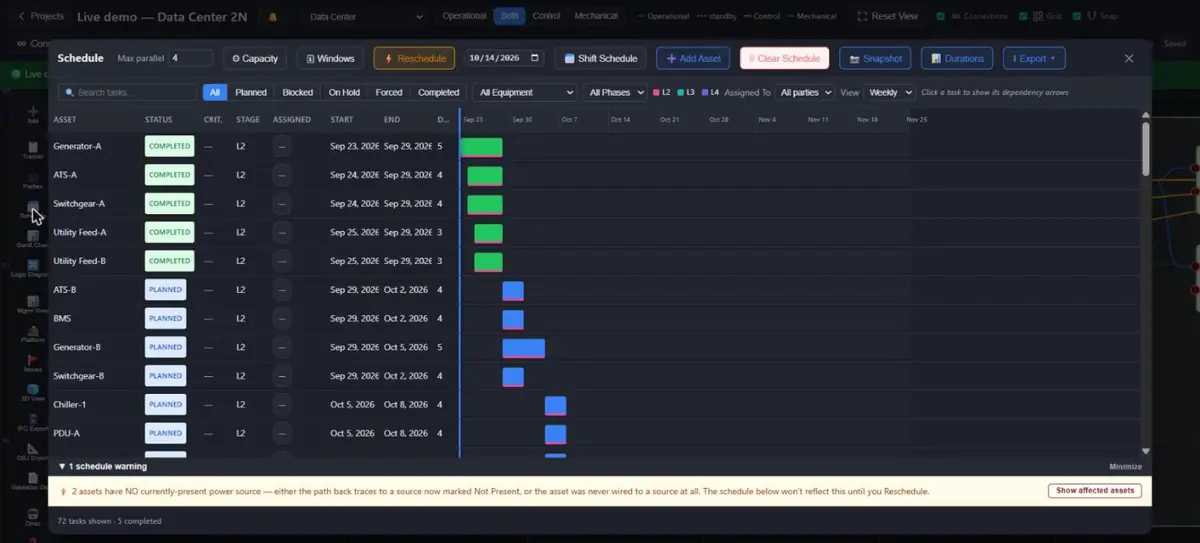Screen dimensions: 1200x543
Task: Open the Logic Diagram sidebar icon
Action: pyautogui.click(x=33, y=266)
